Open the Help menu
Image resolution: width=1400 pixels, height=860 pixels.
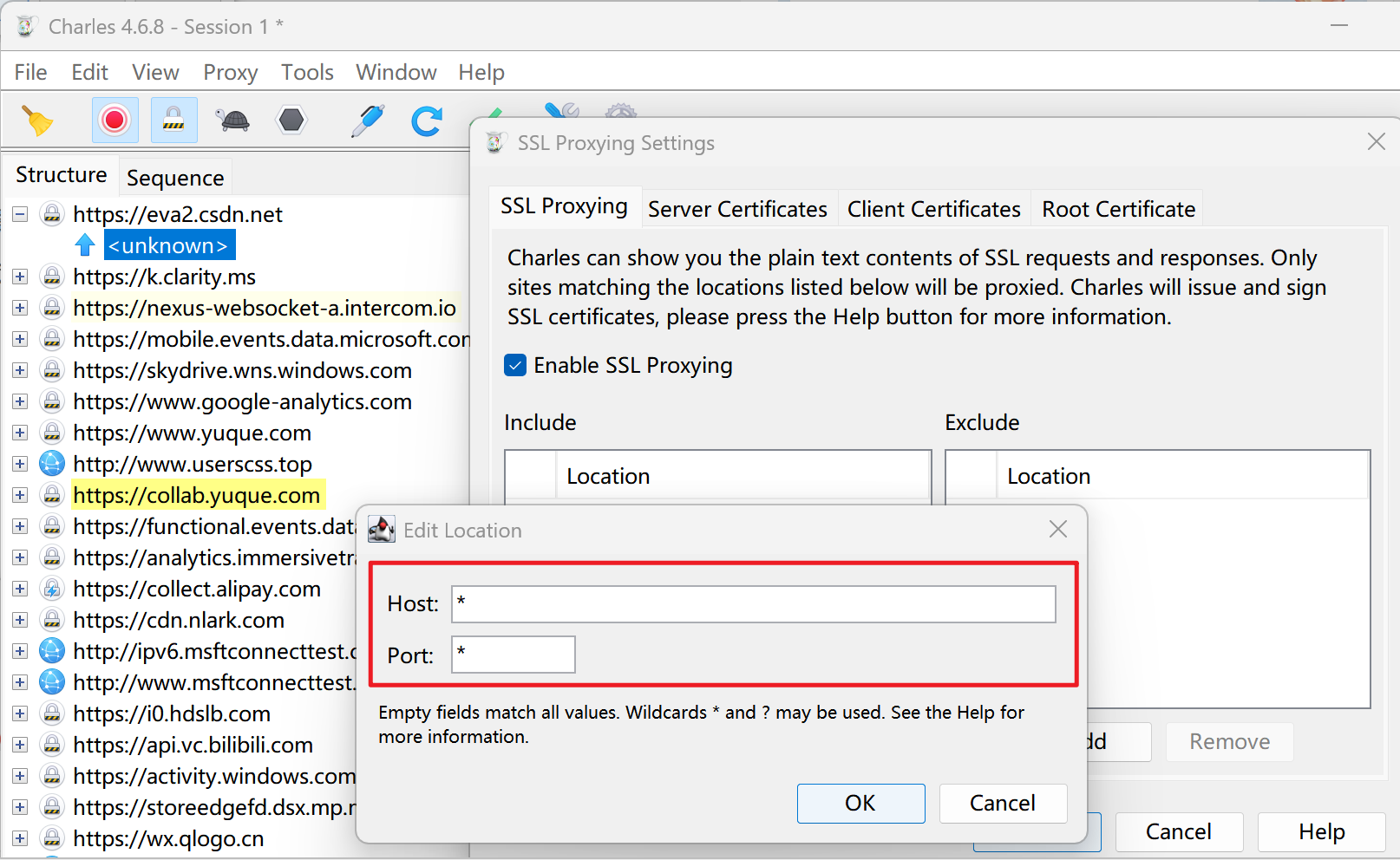point(481,72)
